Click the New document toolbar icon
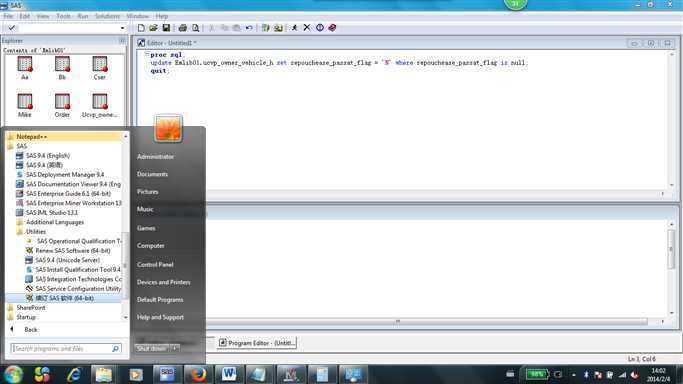This screenshot has width=683, height=384. pyautogui.click(x=141, y=28)
